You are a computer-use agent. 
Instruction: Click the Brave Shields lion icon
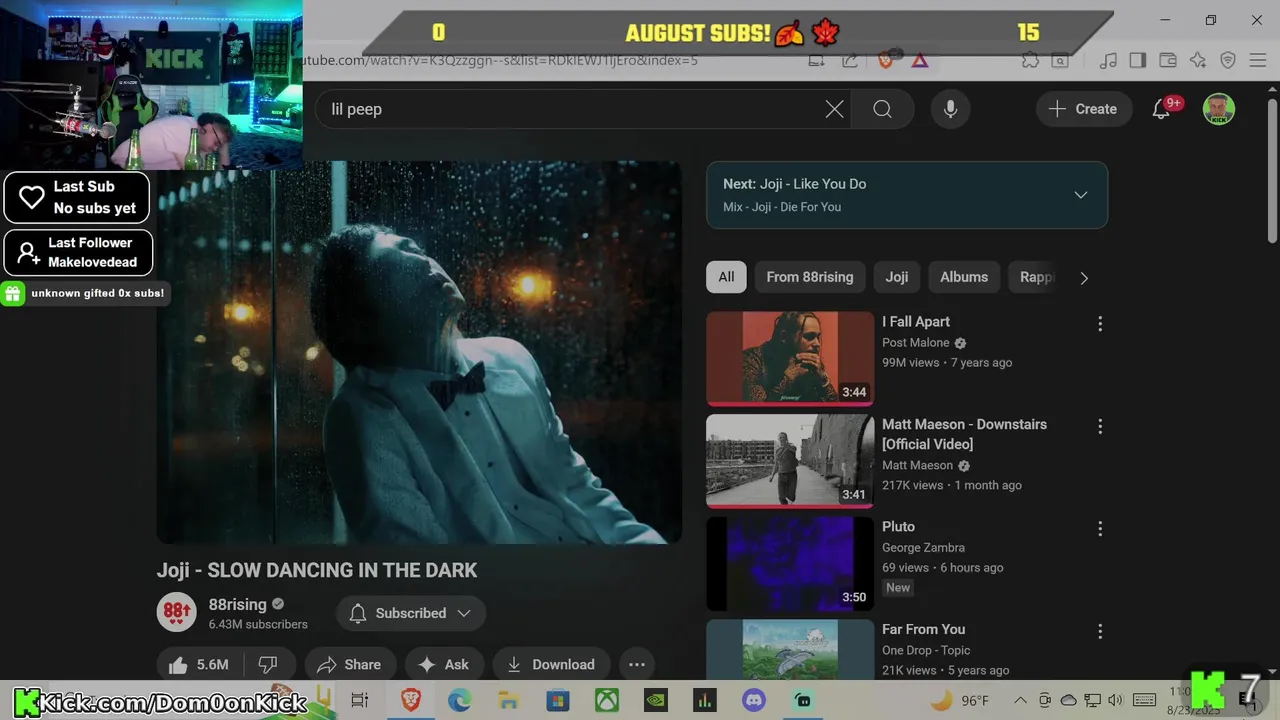(x=885, y=60)
